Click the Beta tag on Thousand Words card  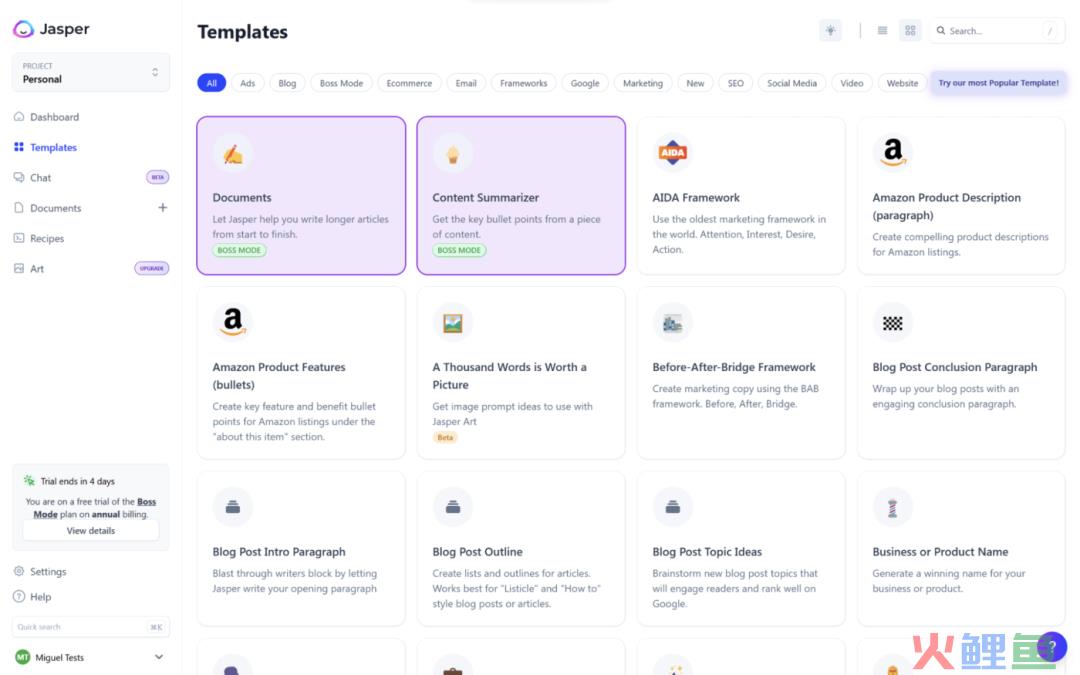pos(445,437)
